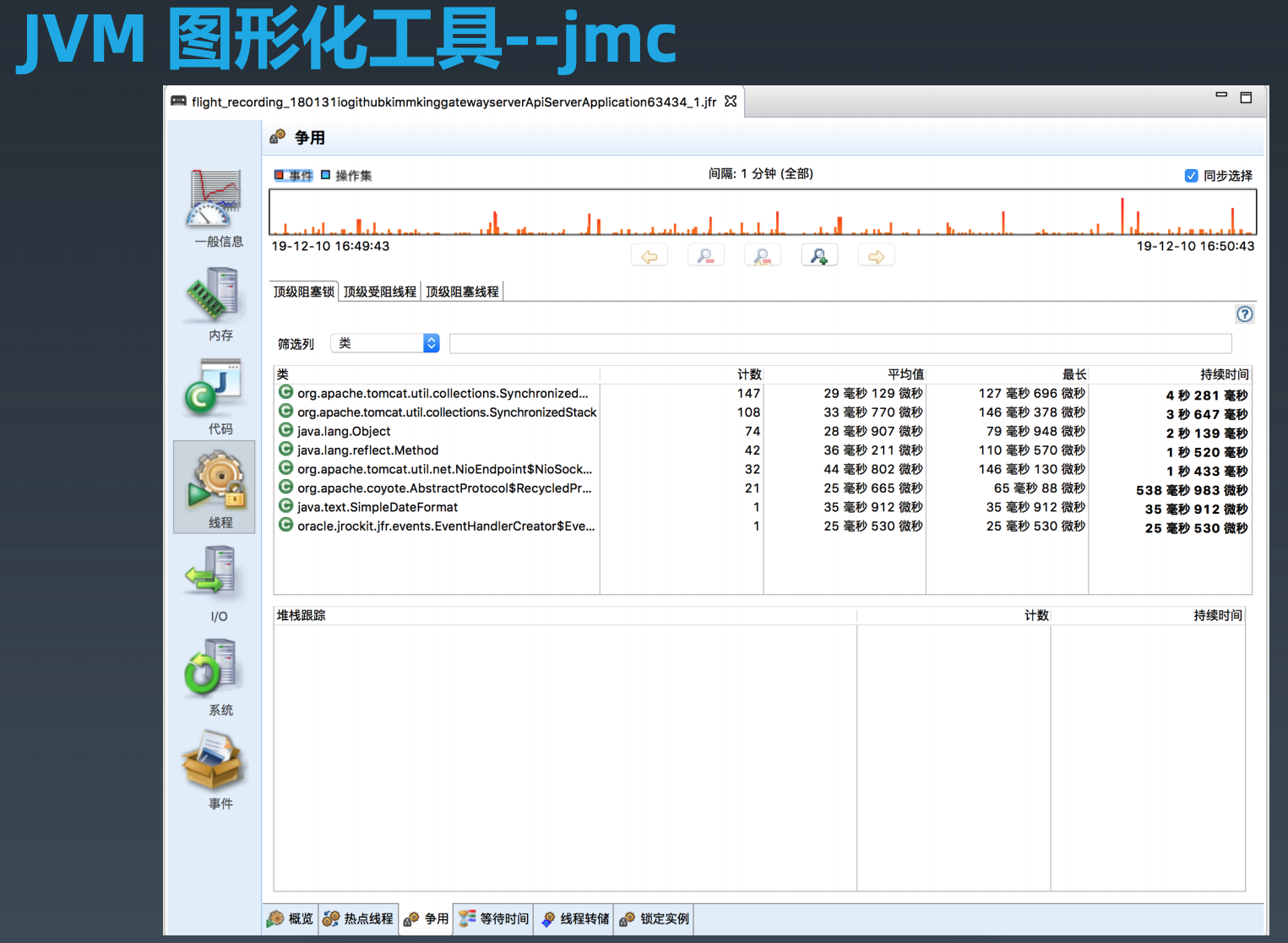This screenshot has height=943, width=1288.
Task: Select the java.lang.reflect.Method row
Action: click(x=763, y=450)
